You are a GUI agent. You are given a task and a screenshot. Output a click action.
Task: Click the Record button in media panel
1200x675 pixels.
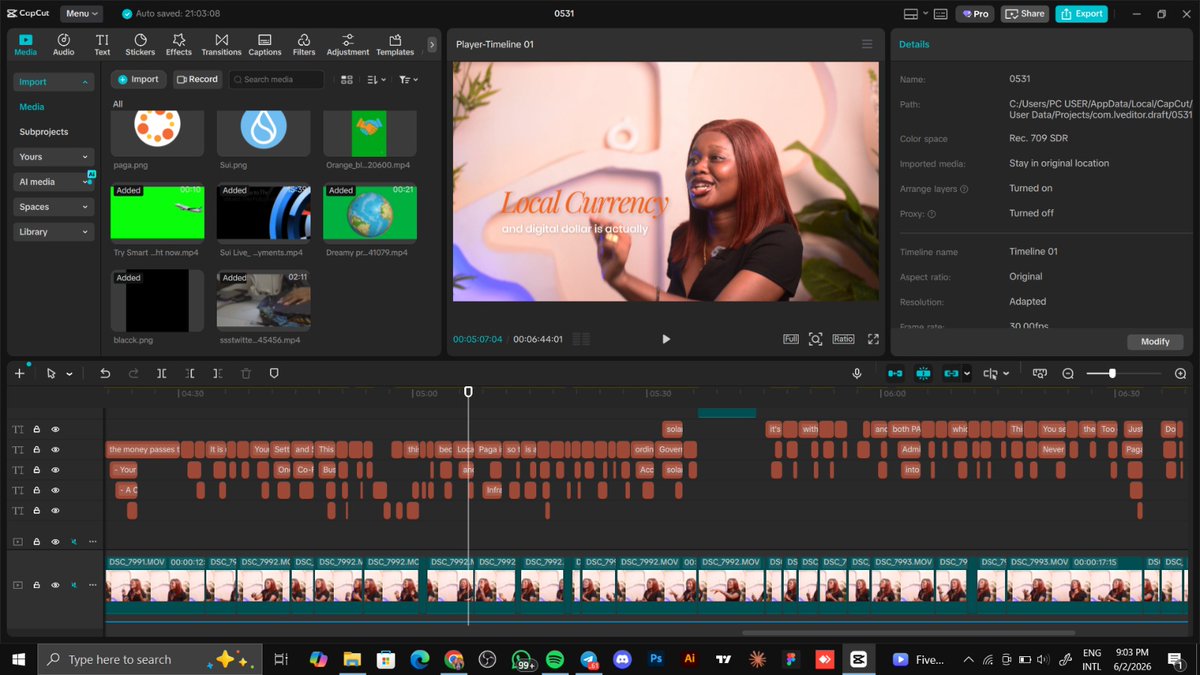coord(197,79)
